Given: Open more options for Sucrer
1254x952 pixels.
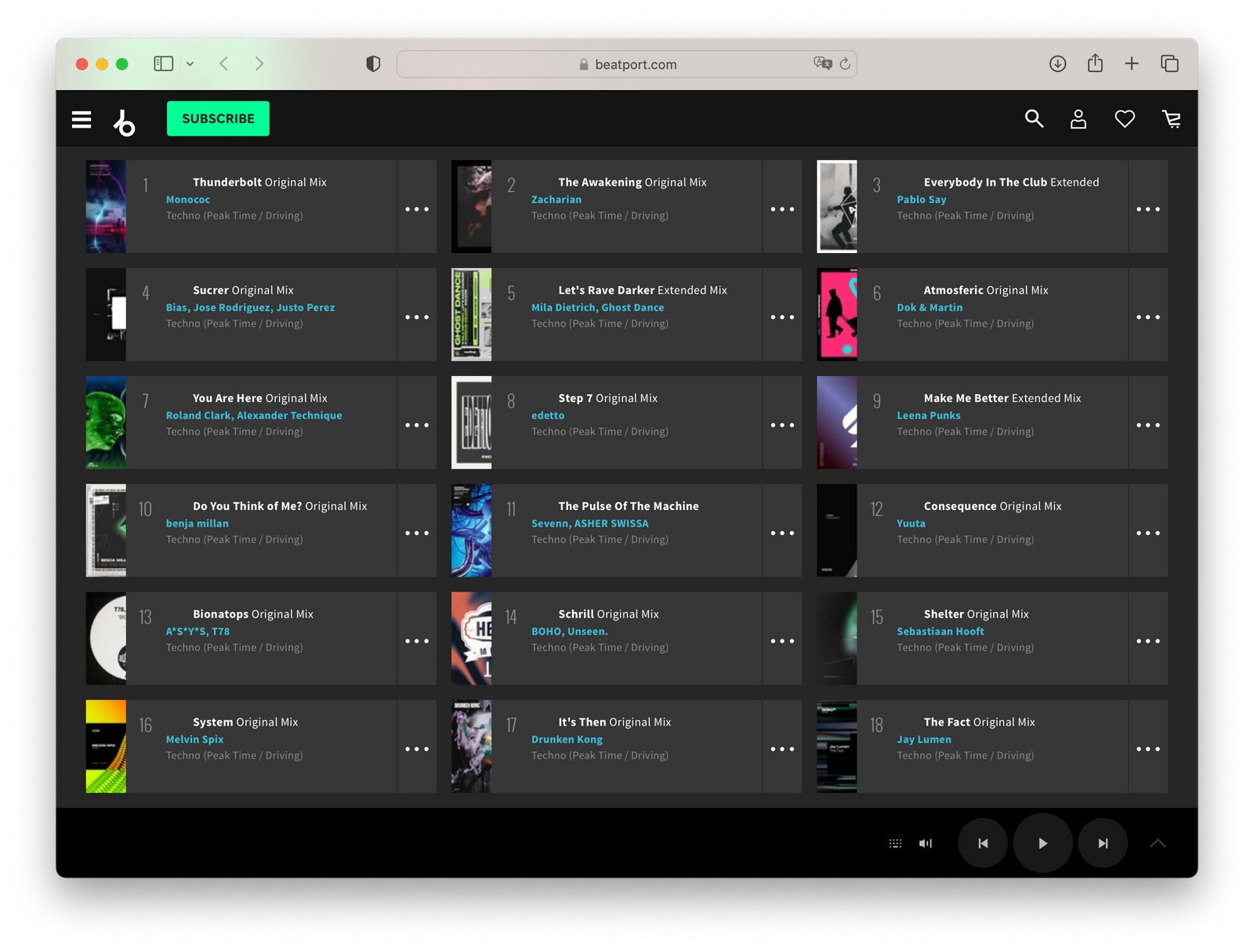Looking at the screenshot, I should (417, 317).
